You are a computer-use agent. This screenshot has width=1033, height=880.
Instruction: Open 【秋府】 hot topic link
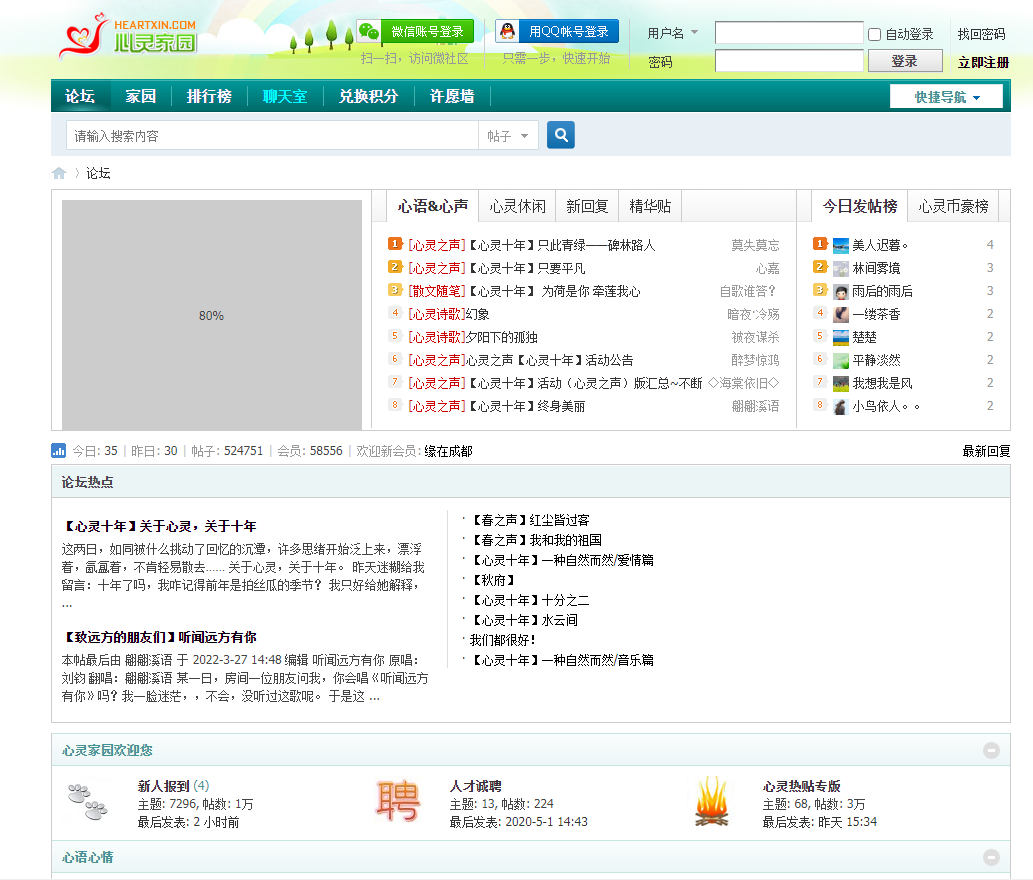(x=493, y=580)
